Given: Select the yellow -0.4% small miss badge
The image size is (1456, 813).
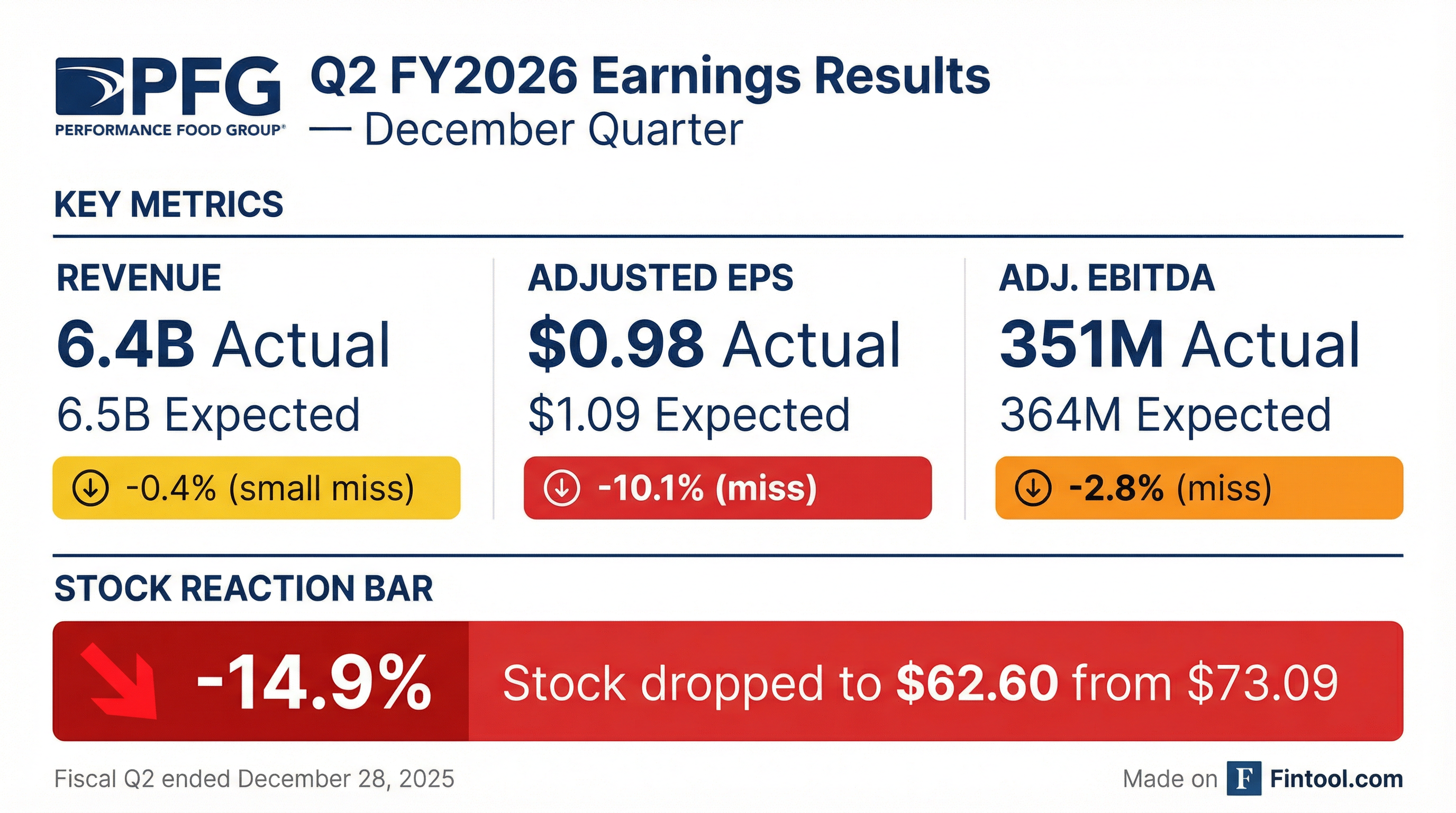Looking at the screenshot, I should [x=257, y=488].
